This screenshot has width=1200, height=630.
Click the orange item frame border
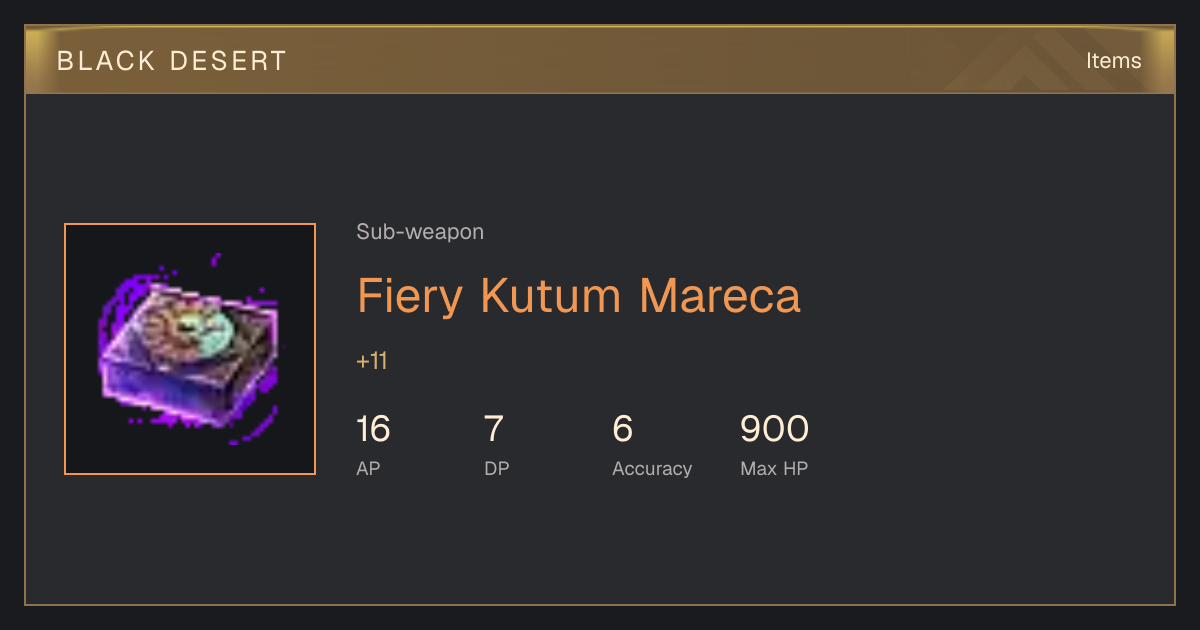(x=190, y=224)
